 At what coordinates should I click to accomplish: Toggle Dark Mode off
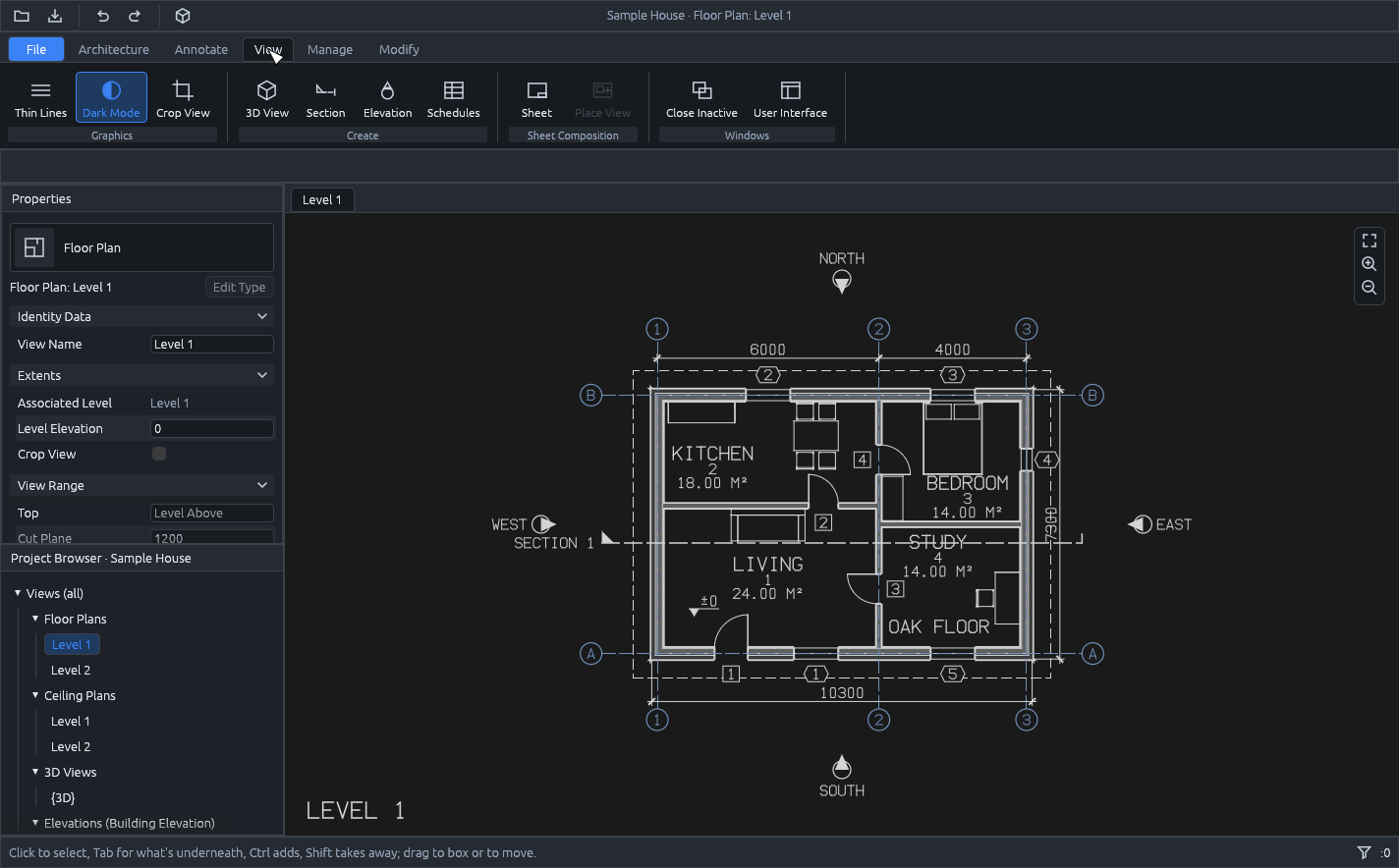point(111,98)
